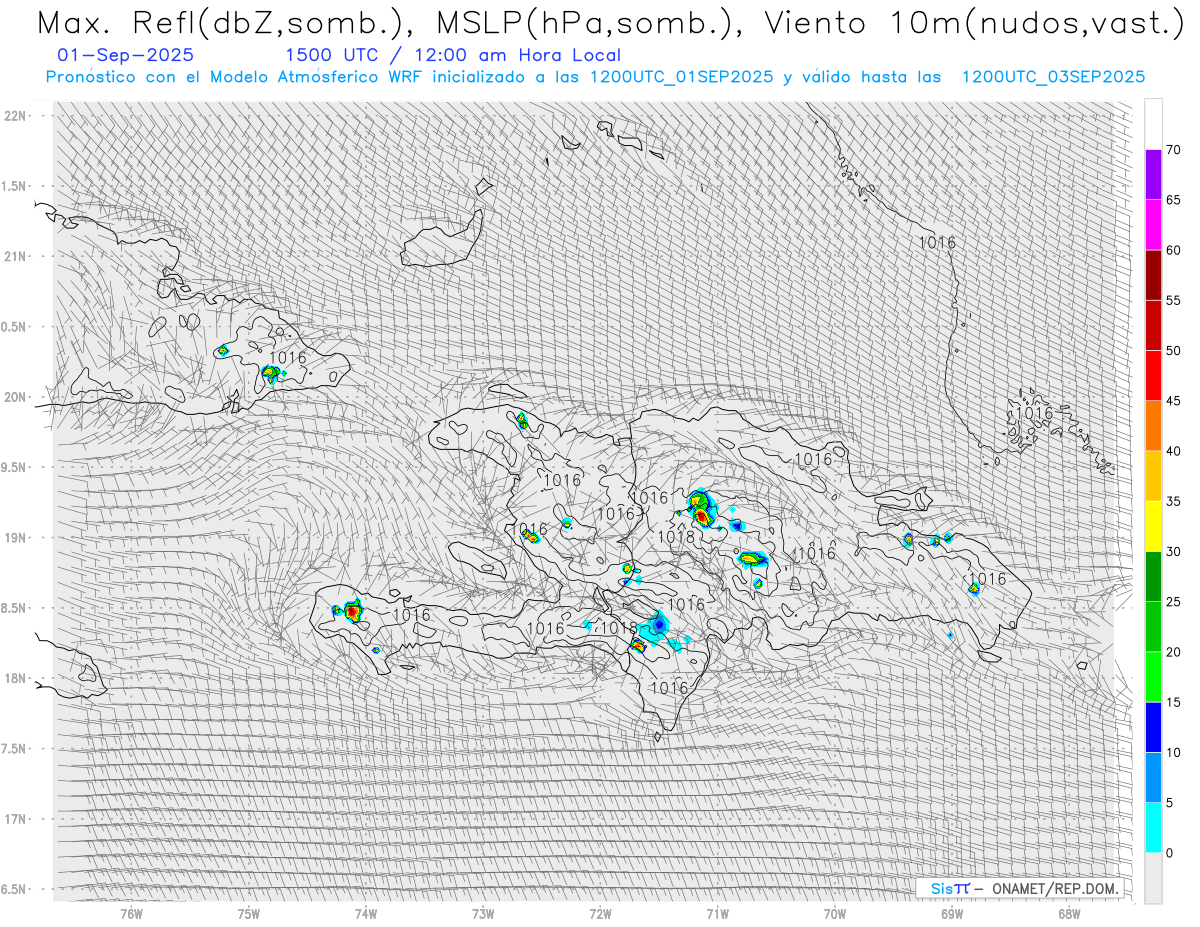Click the '19N' latitude axis label
Image resolution: width=1200 pixels, height=927 pixels.
coord(15,538)
